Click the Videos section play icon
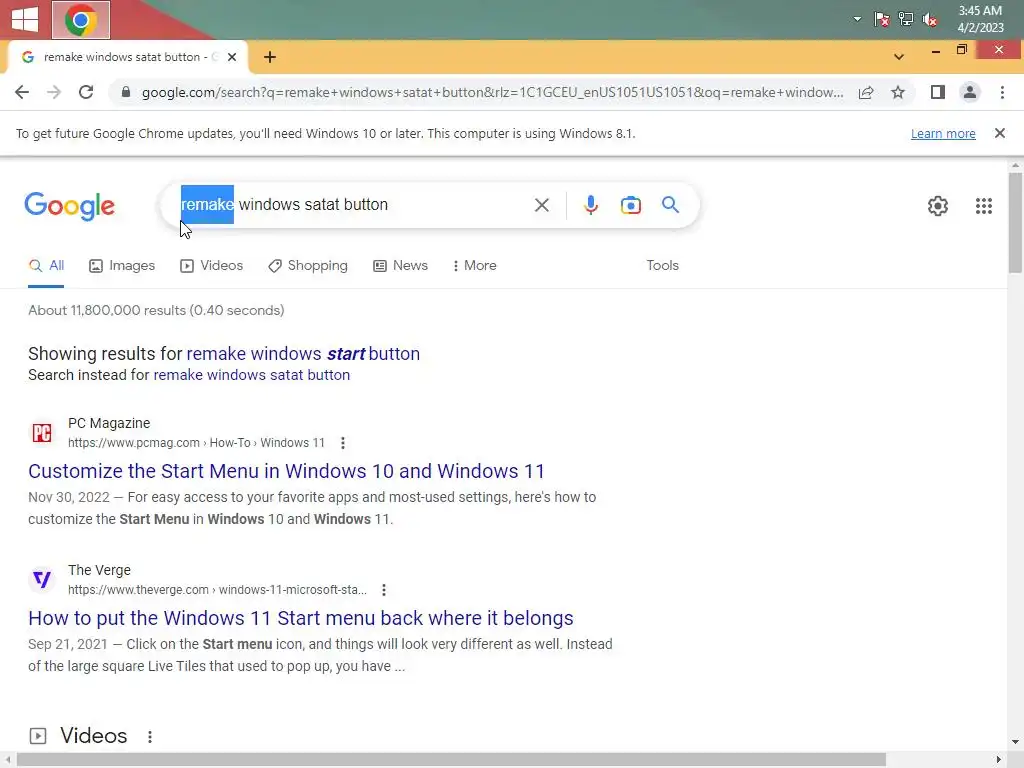 click(38, 736)
